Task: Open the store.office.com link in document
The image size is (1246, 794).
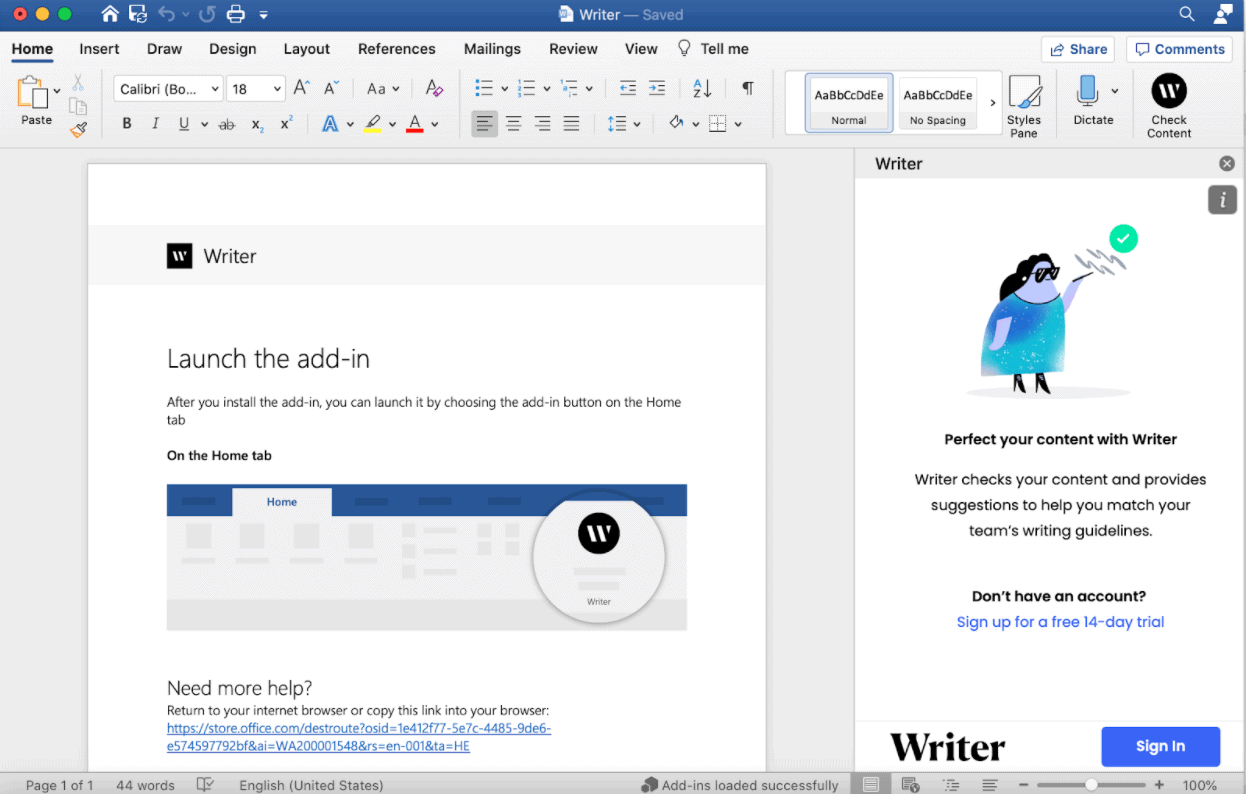Action: click(359, 737)
